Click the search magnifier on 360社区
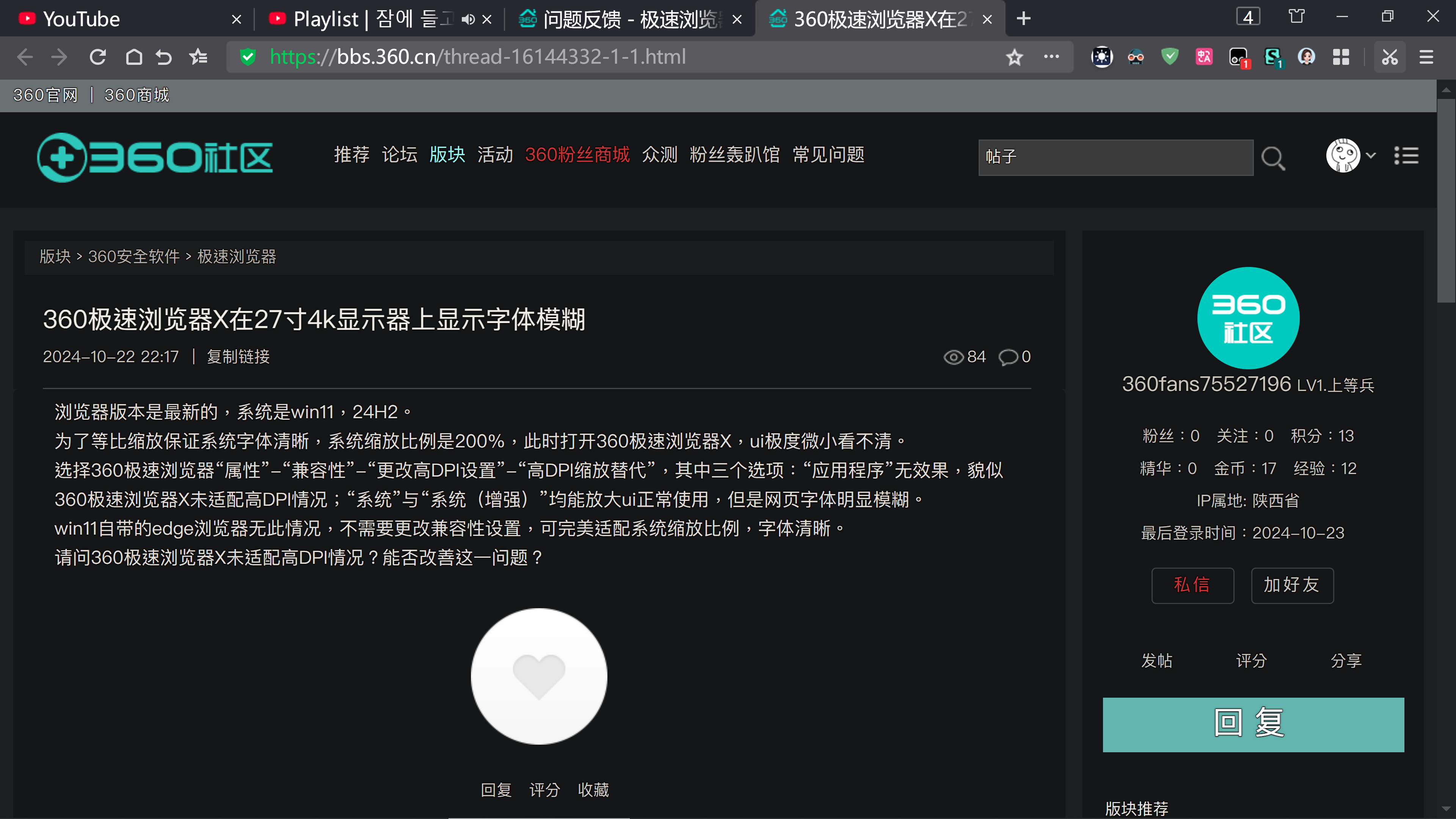 point(1273,158)
